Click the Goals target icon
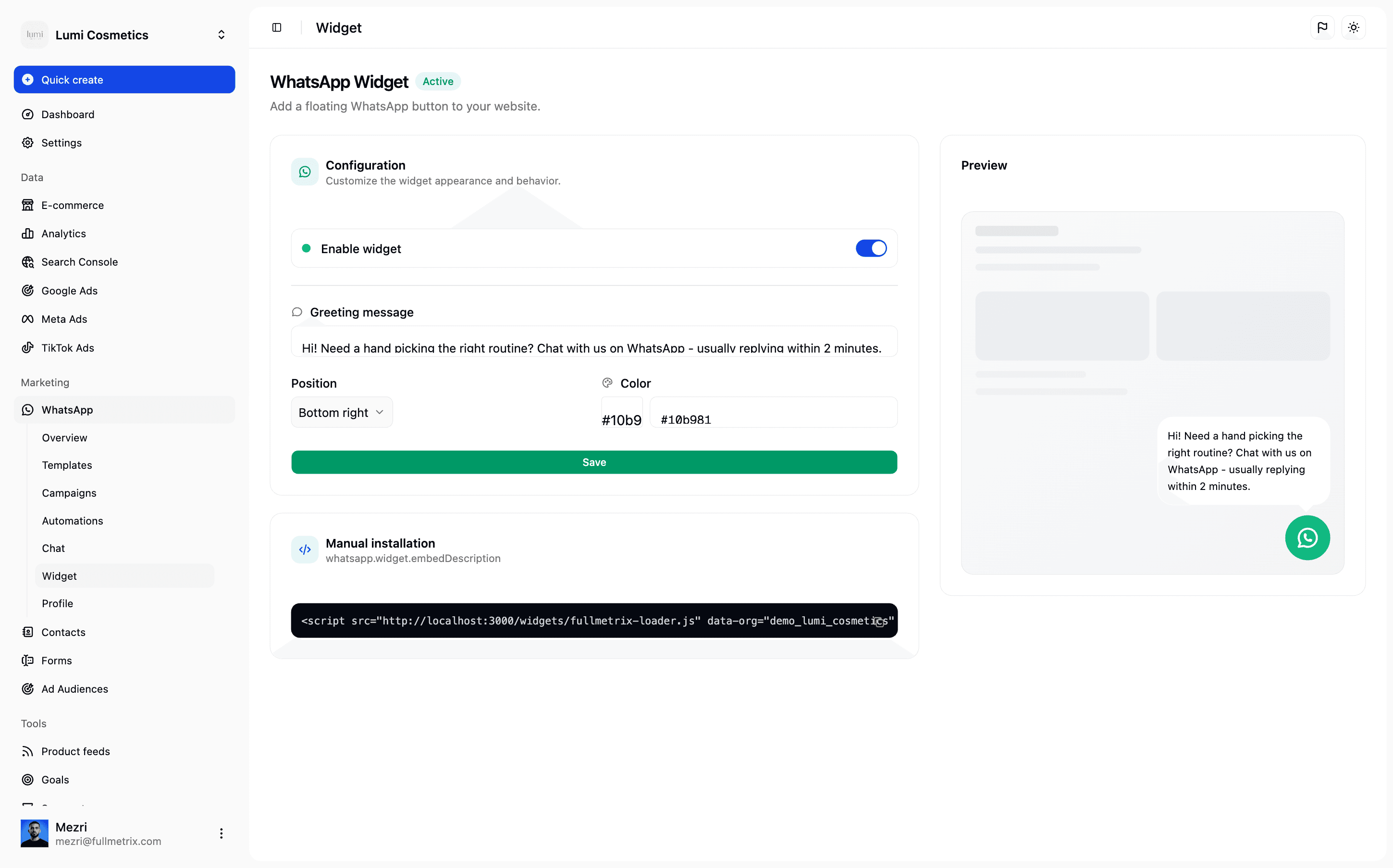Screen dimensions: 1393x868 point(27,780)
